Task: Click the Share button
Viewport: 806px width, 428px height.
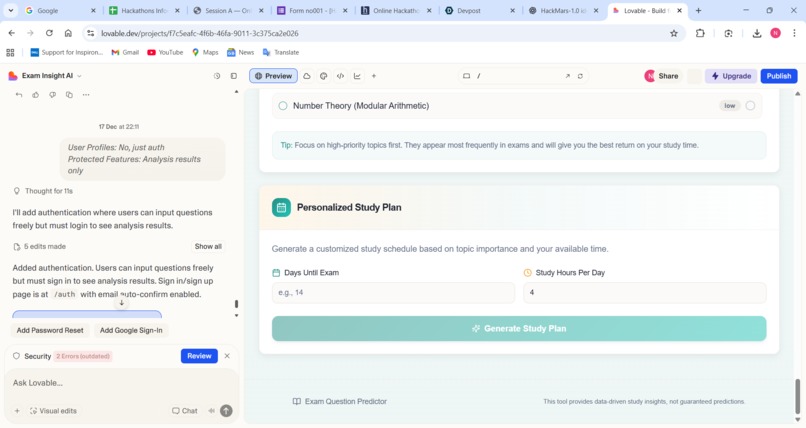Action: 662,76
